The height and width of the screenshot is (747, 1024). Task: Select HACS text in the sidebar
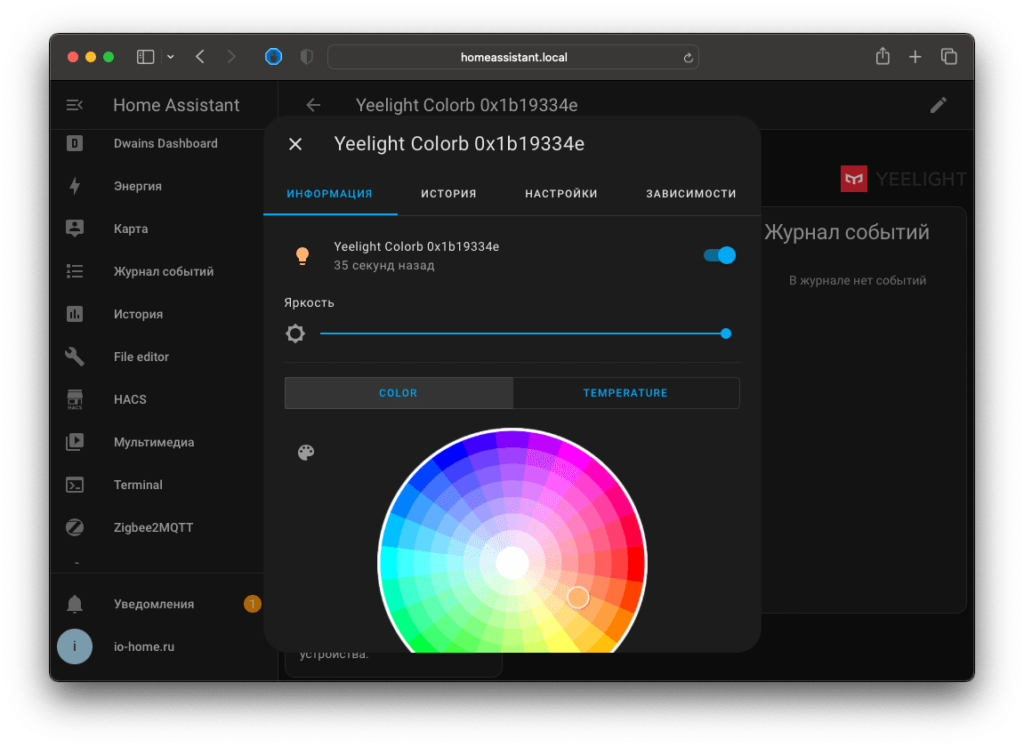click(x=130, y=400)
